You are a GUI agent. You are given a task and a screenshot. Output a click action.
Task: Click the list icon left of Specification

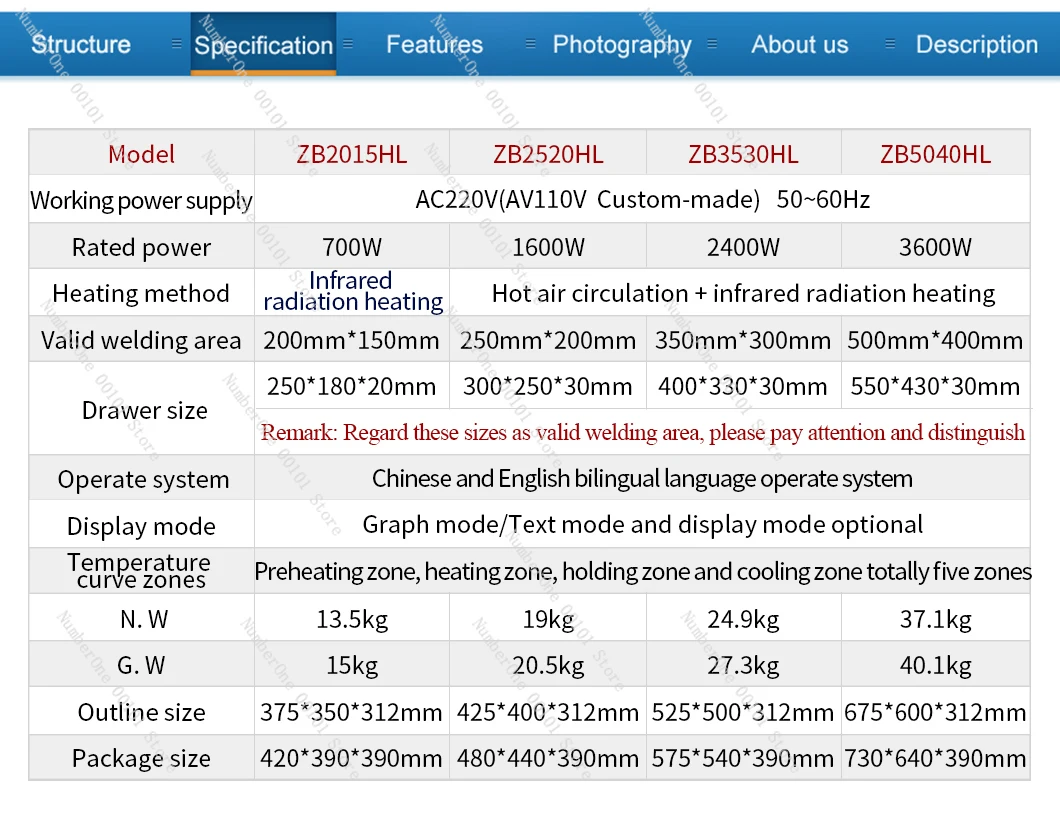[177, 44]
